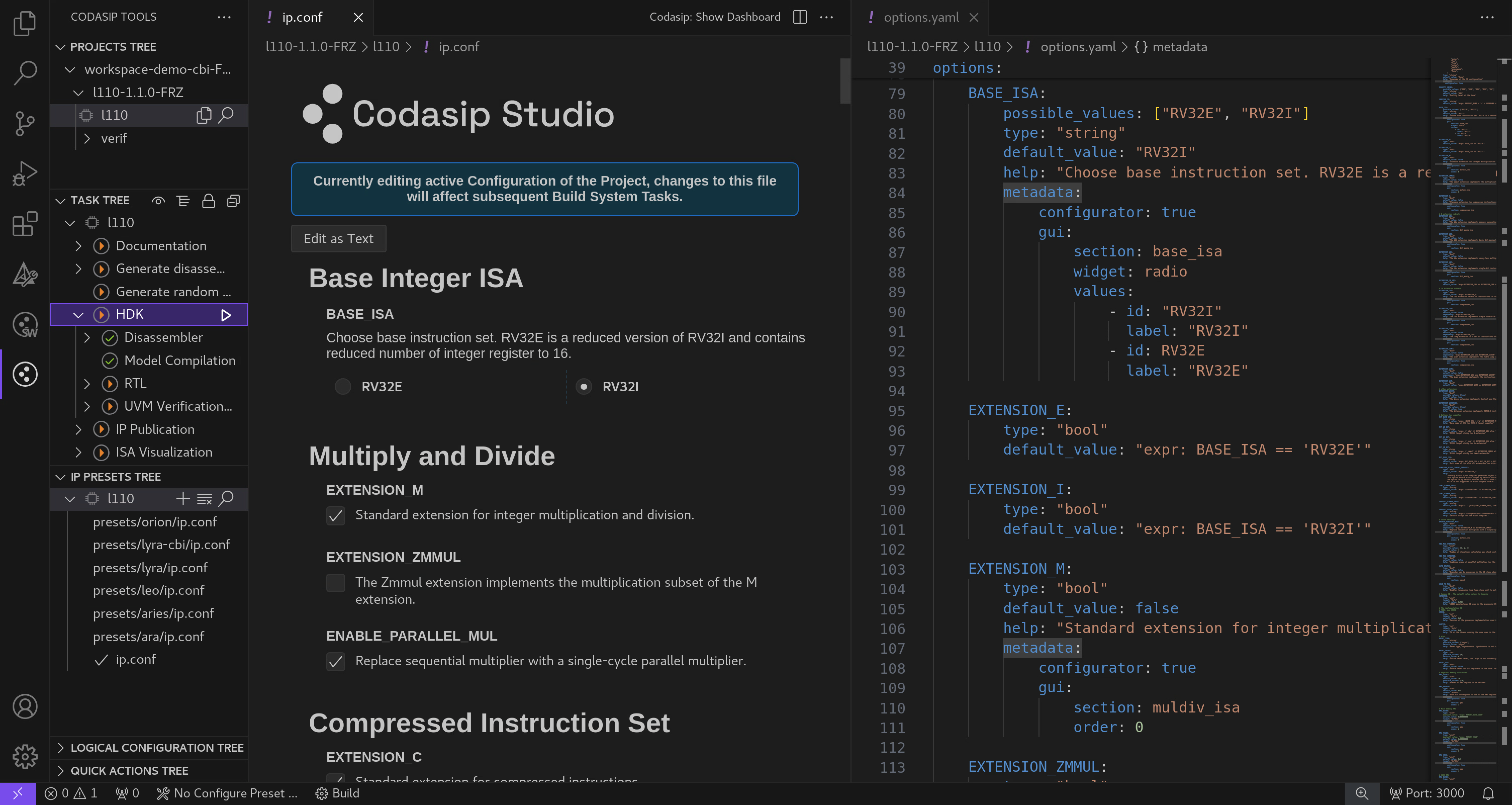Close the options.yaml tab
The height and width of the screenshot is (805, 1512).
coord(974,17)
